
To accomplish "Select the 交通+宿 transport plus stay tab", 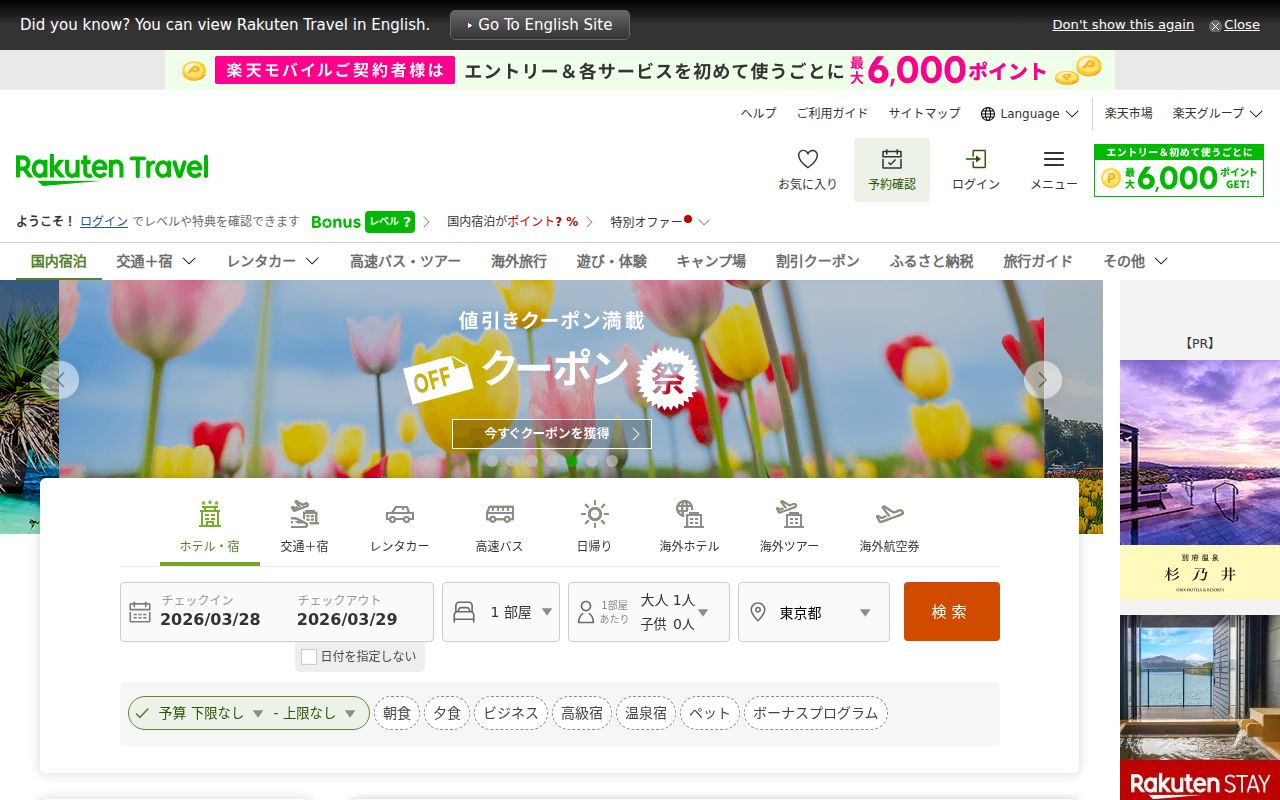I will click(304, 527).
